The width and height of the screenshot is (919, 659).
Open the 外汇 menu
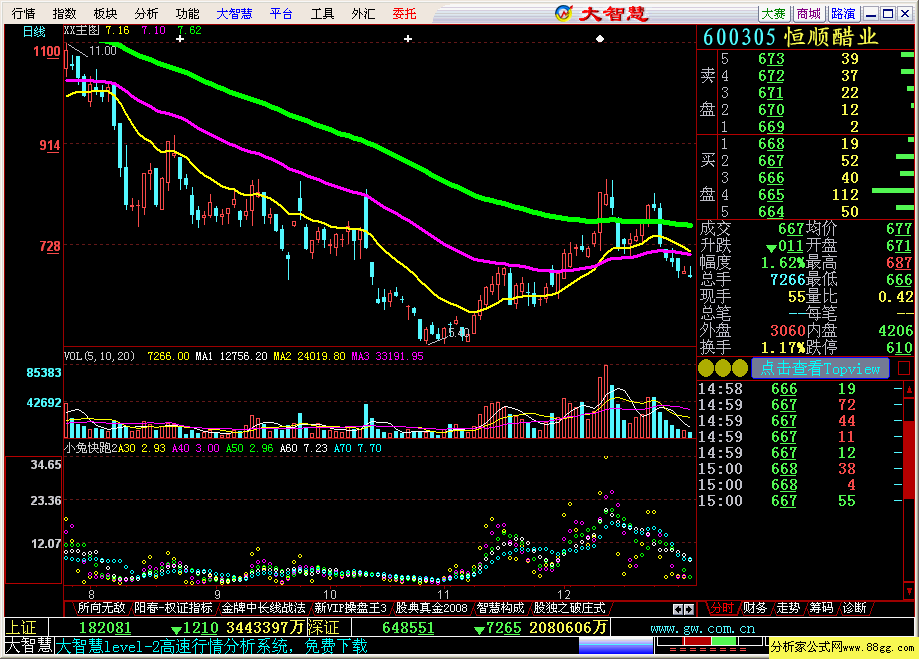click(363, 13)
